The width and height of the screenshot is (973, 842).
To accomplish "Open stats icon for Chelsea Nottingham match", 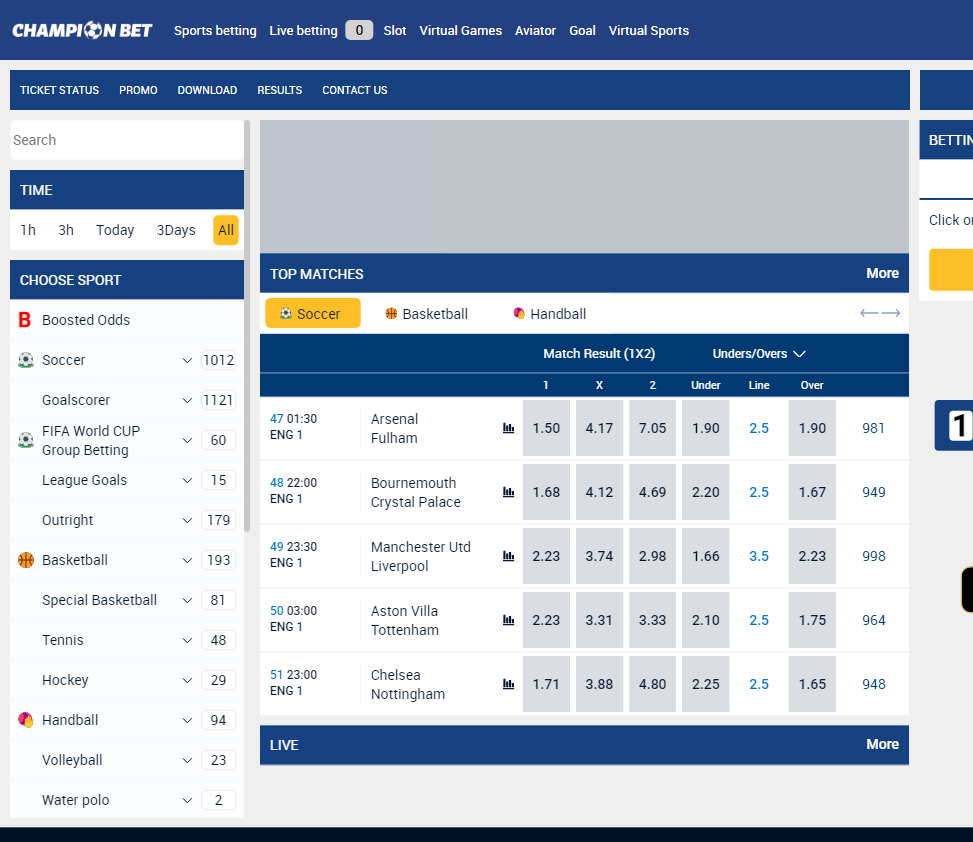I will click(x=508, y=684).
